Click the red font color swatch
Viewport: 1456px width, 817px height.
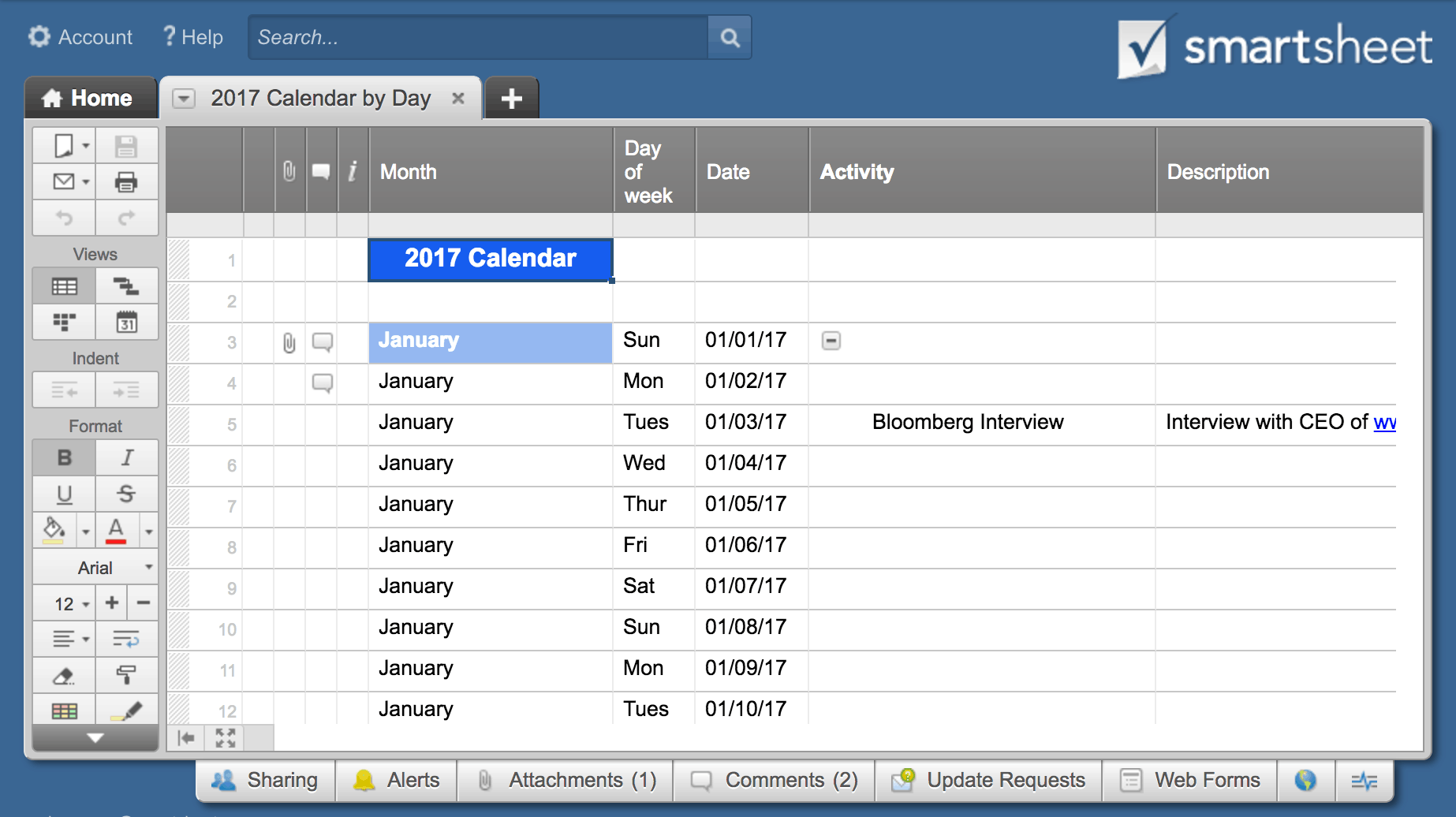click(116, 531)
